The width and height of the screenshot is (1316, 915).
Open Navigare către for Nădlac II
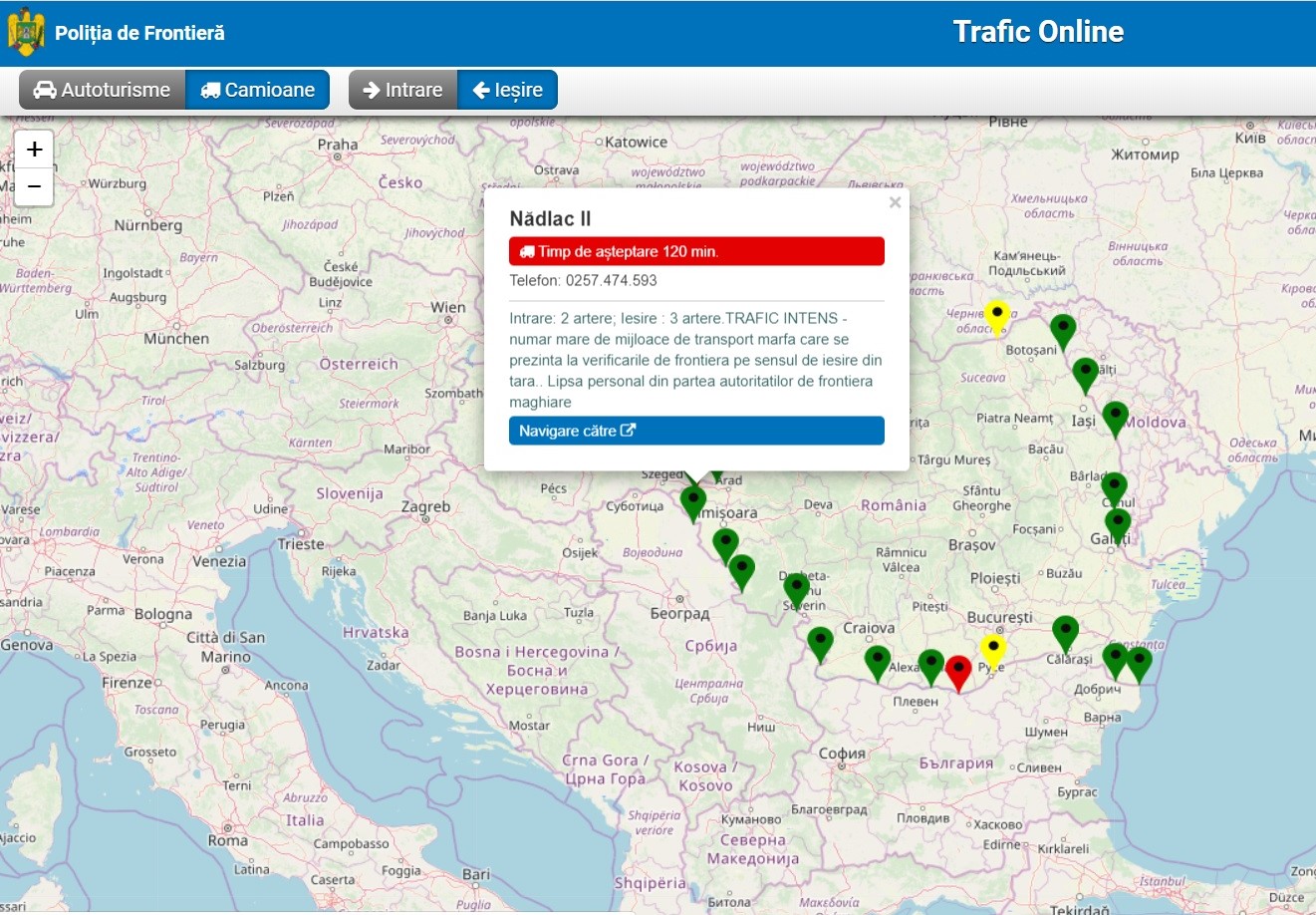(696, 431)
